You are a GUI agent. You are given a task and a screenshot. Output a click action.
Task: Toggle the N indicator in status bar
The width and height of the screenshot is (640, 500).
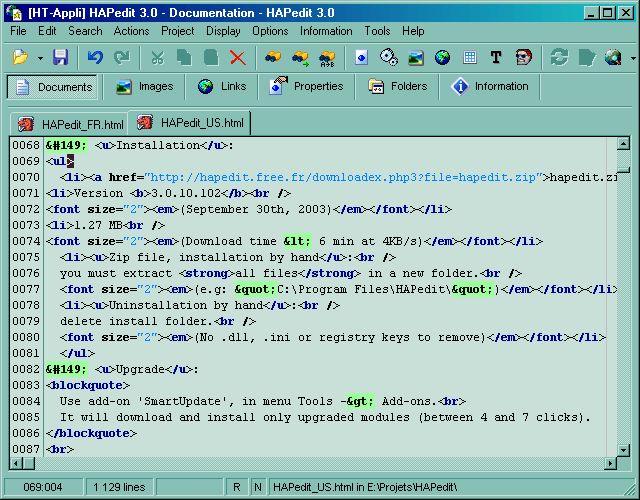click(x=258, y=487)
